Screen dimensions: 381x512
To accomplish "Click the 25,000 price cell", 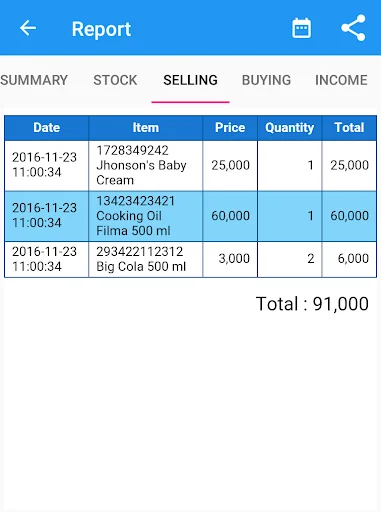I will pyautogui.click(x=230, y=165).
